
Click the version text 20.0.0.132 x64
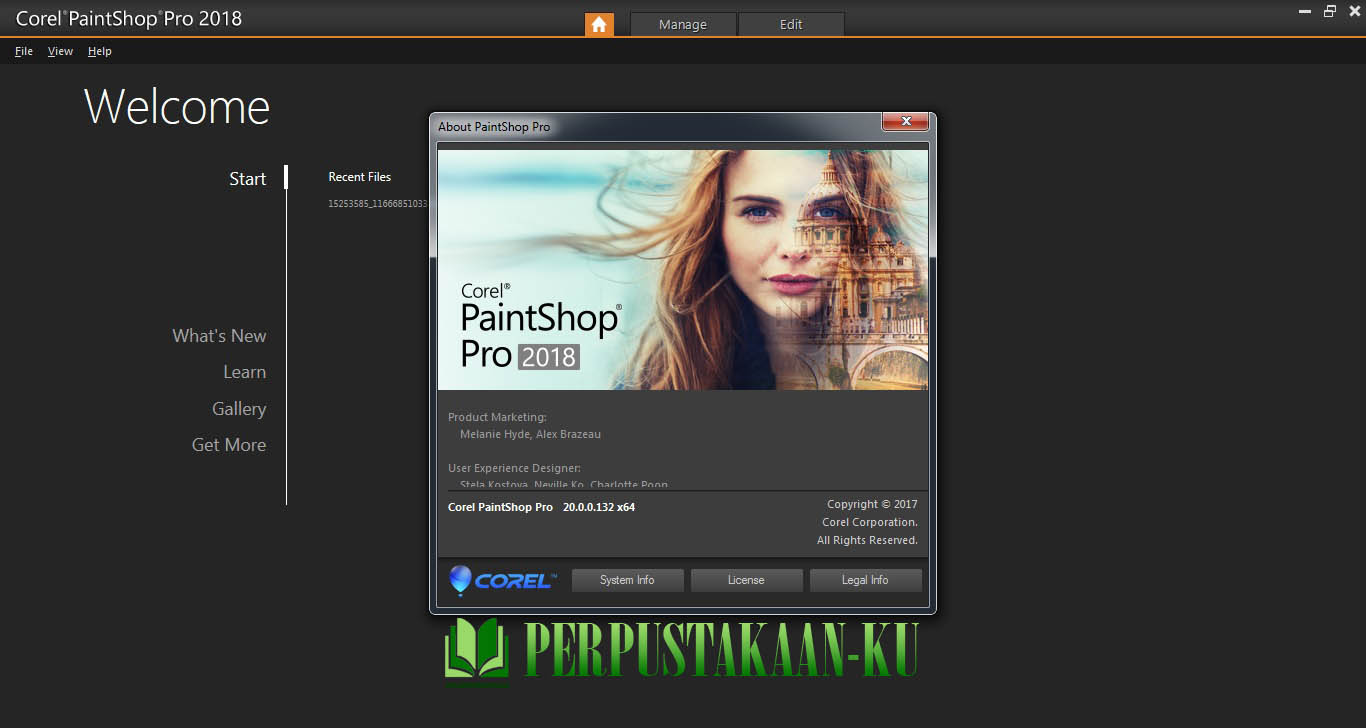[x=599, y=507]
